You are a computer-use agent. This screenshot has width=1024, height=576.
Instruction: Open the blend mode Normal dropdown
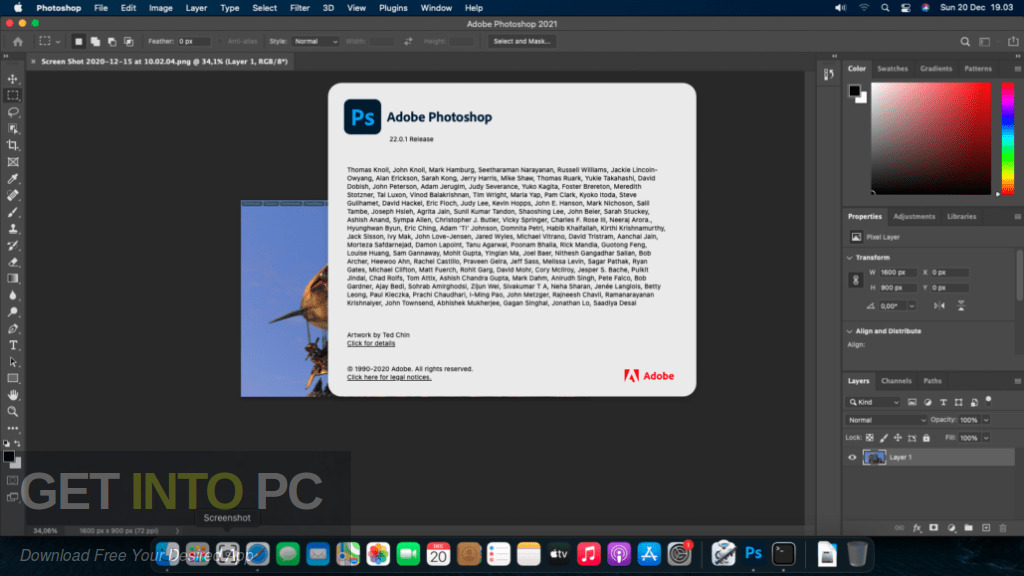pos(886,420)
